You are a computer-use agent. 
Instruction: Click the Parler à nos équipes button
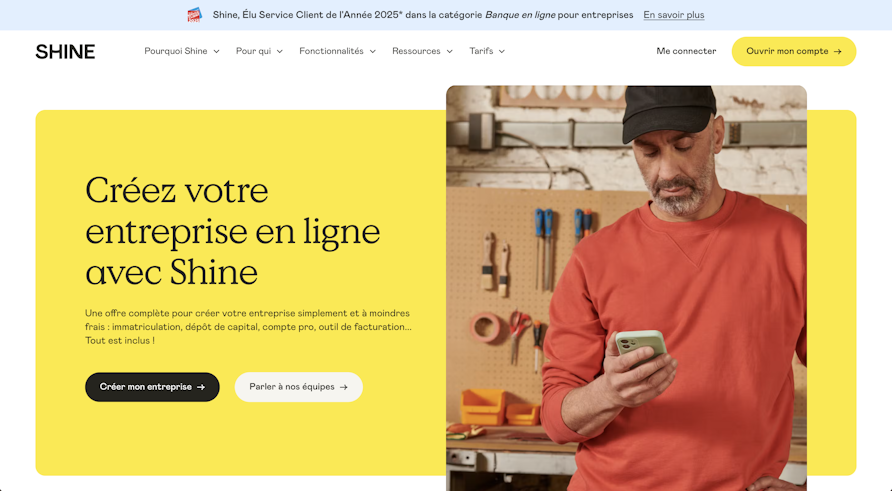(x=299, y=387)
